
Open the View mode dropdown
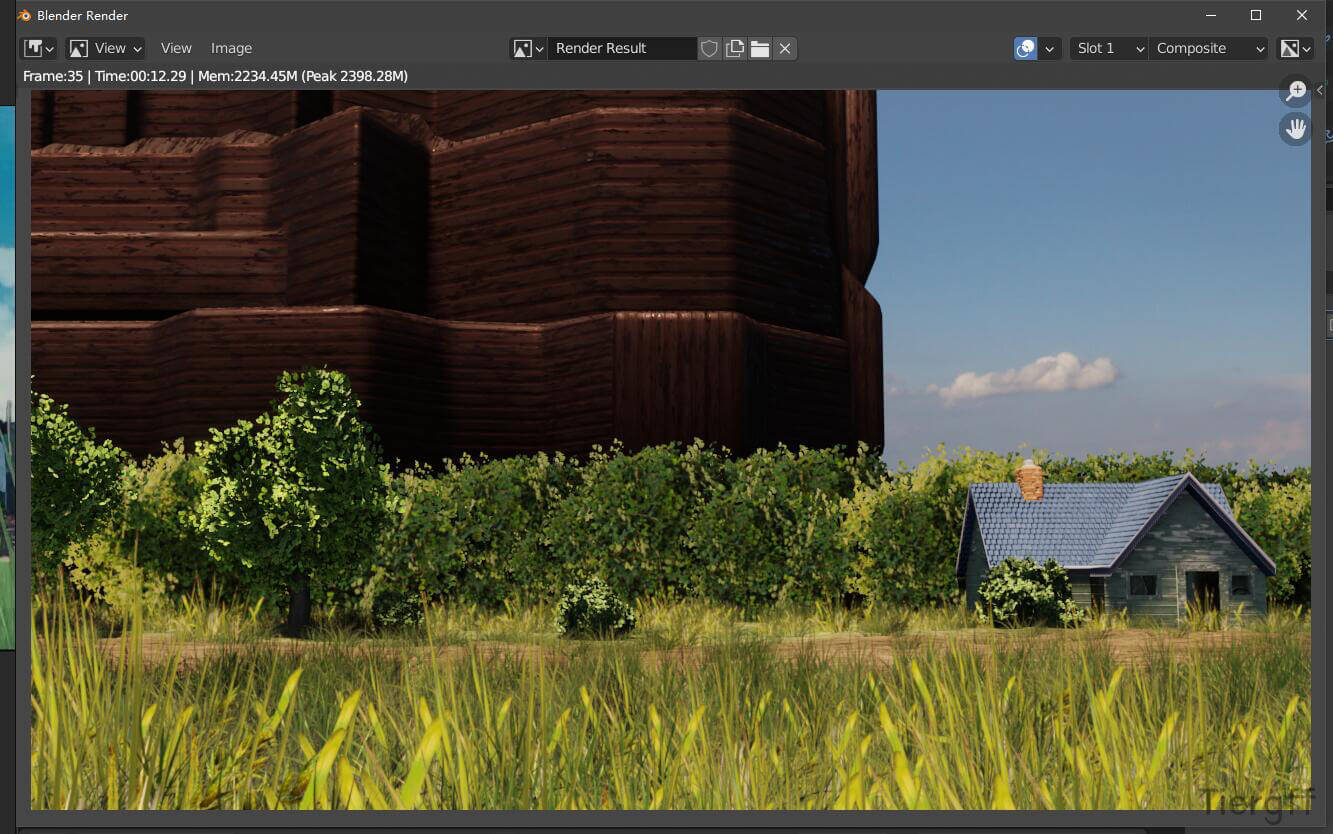pos(105,48)
